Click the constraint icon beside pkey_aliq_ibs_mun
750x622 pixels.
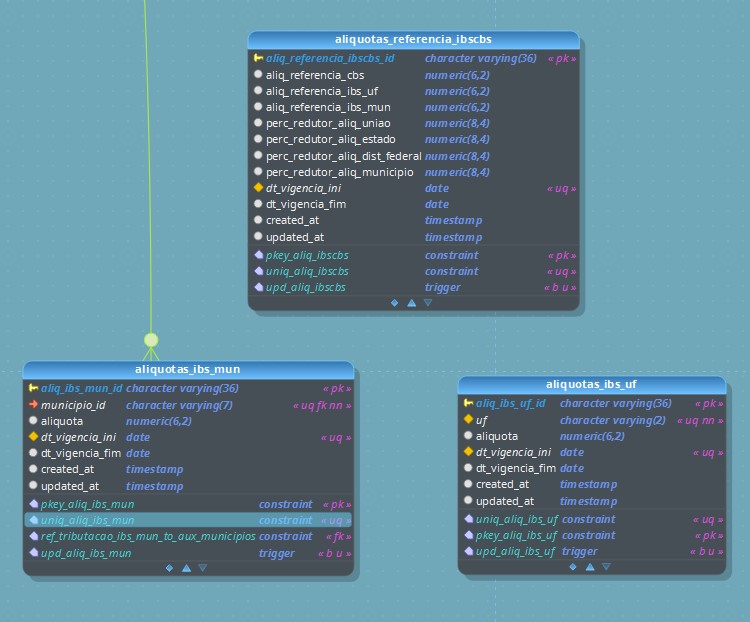point(33,504)
